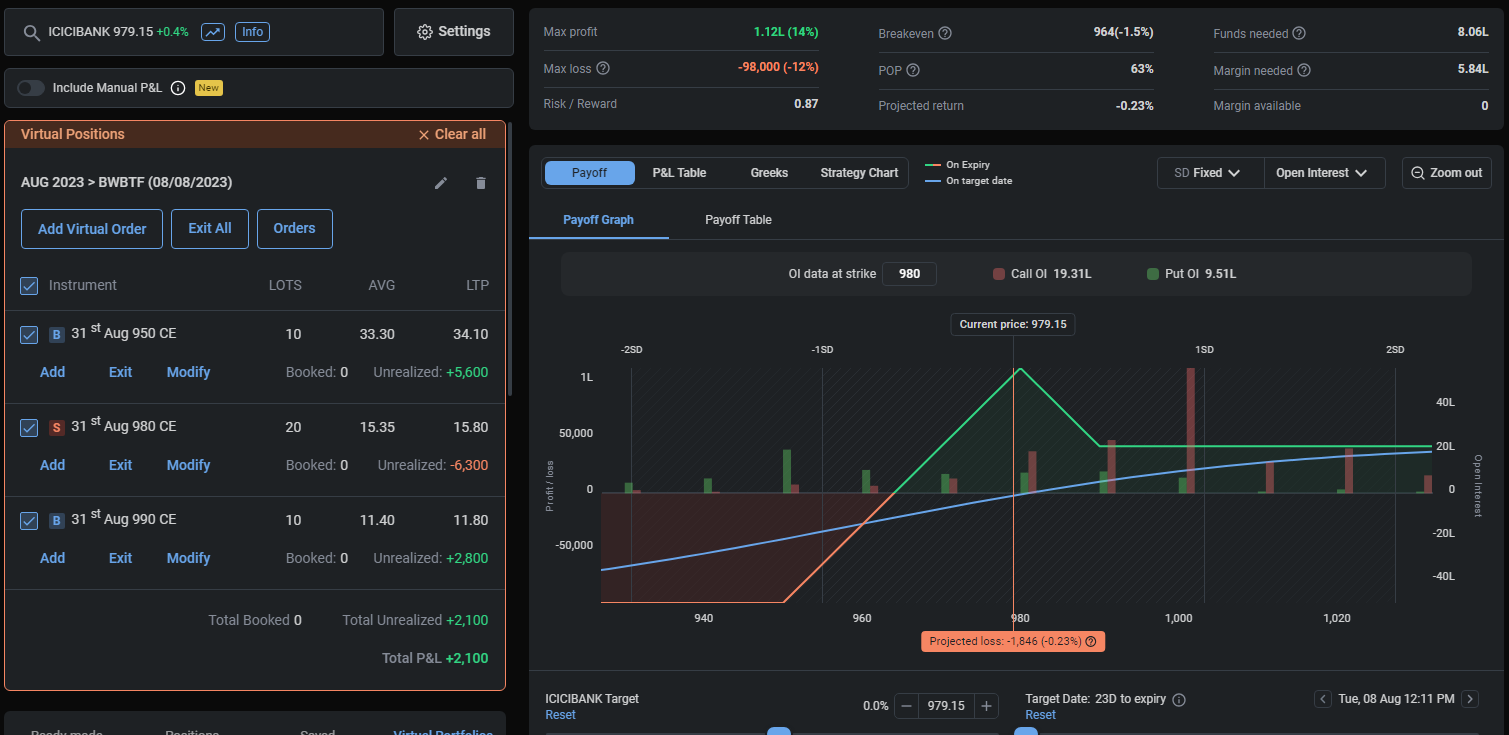
Task: Click Modify link for 980 CE
Action: tap(188, 465)
